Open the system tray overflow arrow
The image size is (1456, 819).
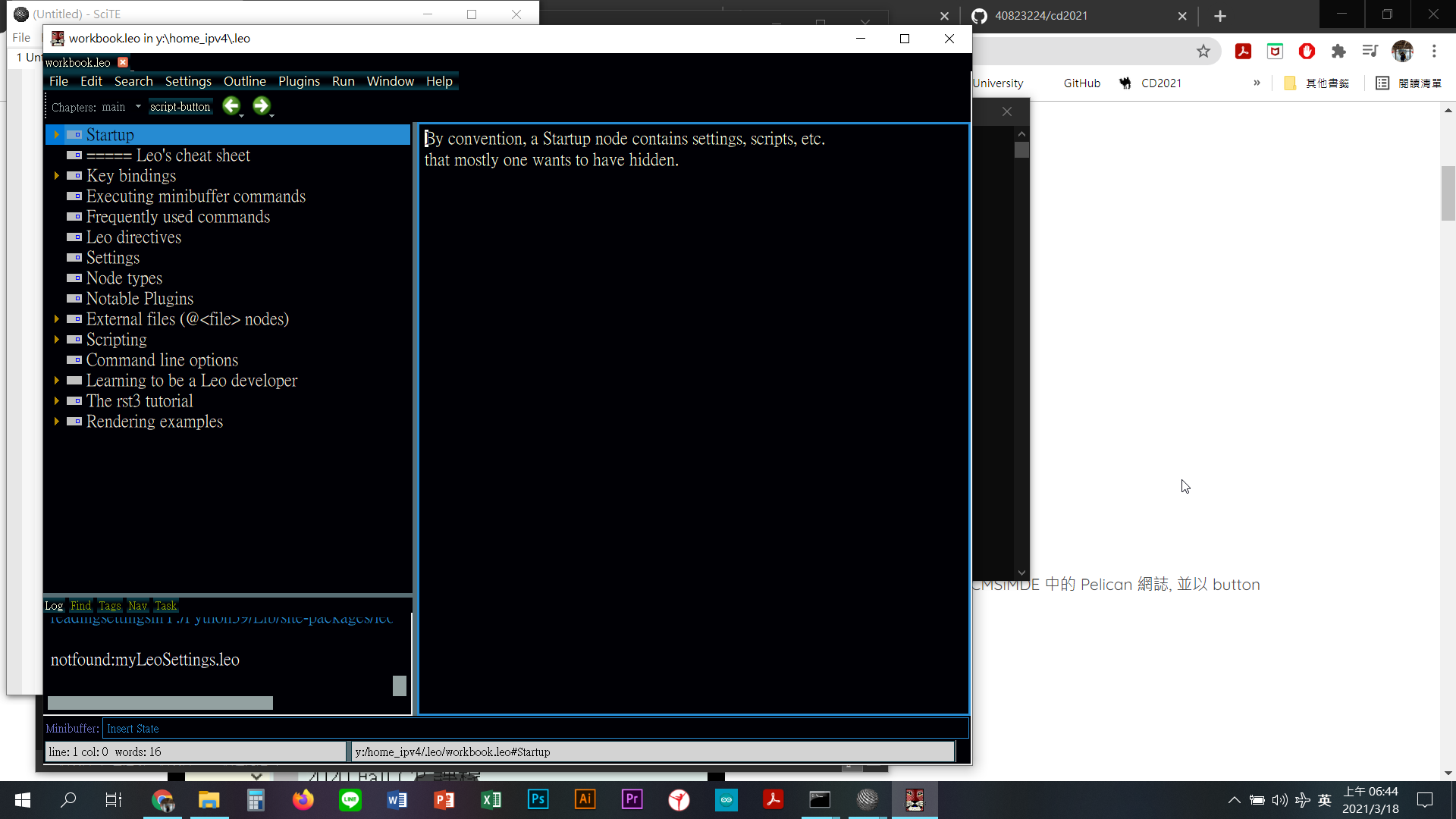[1234, 800]
